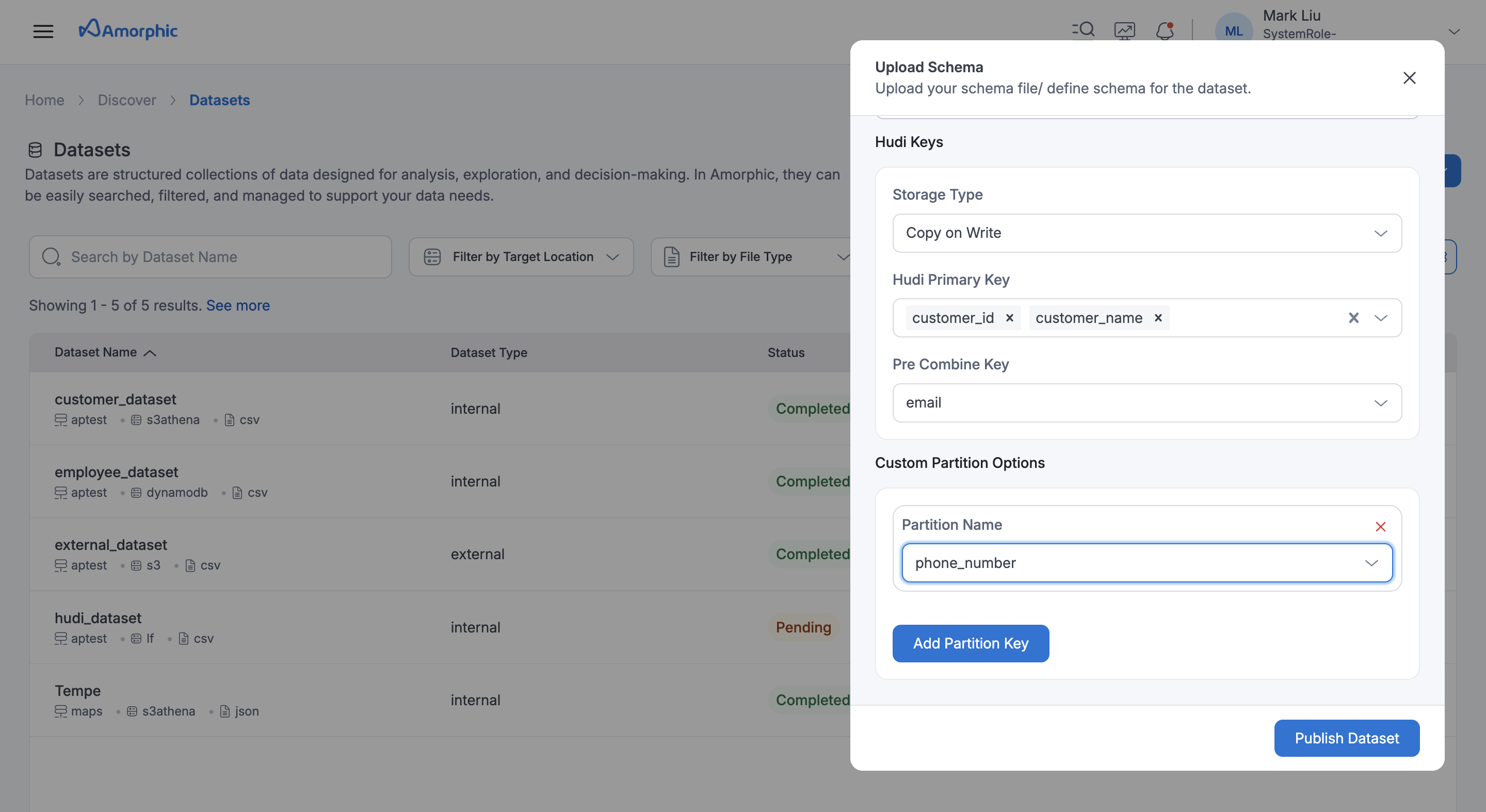The width and height of the screenshot is (1486, 812).
Task: Close the Upload Schema modal
Action: pos(1409,78)
